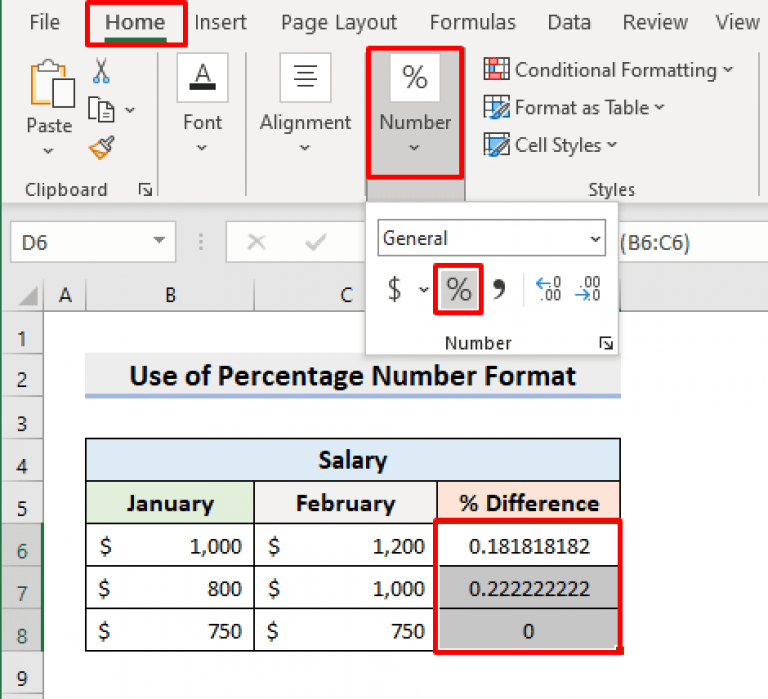The height and width of the screenshot is (699, 768).
Task: Expand the Paste options arrow
Action: pyautogui.click(x=48, y=151)
